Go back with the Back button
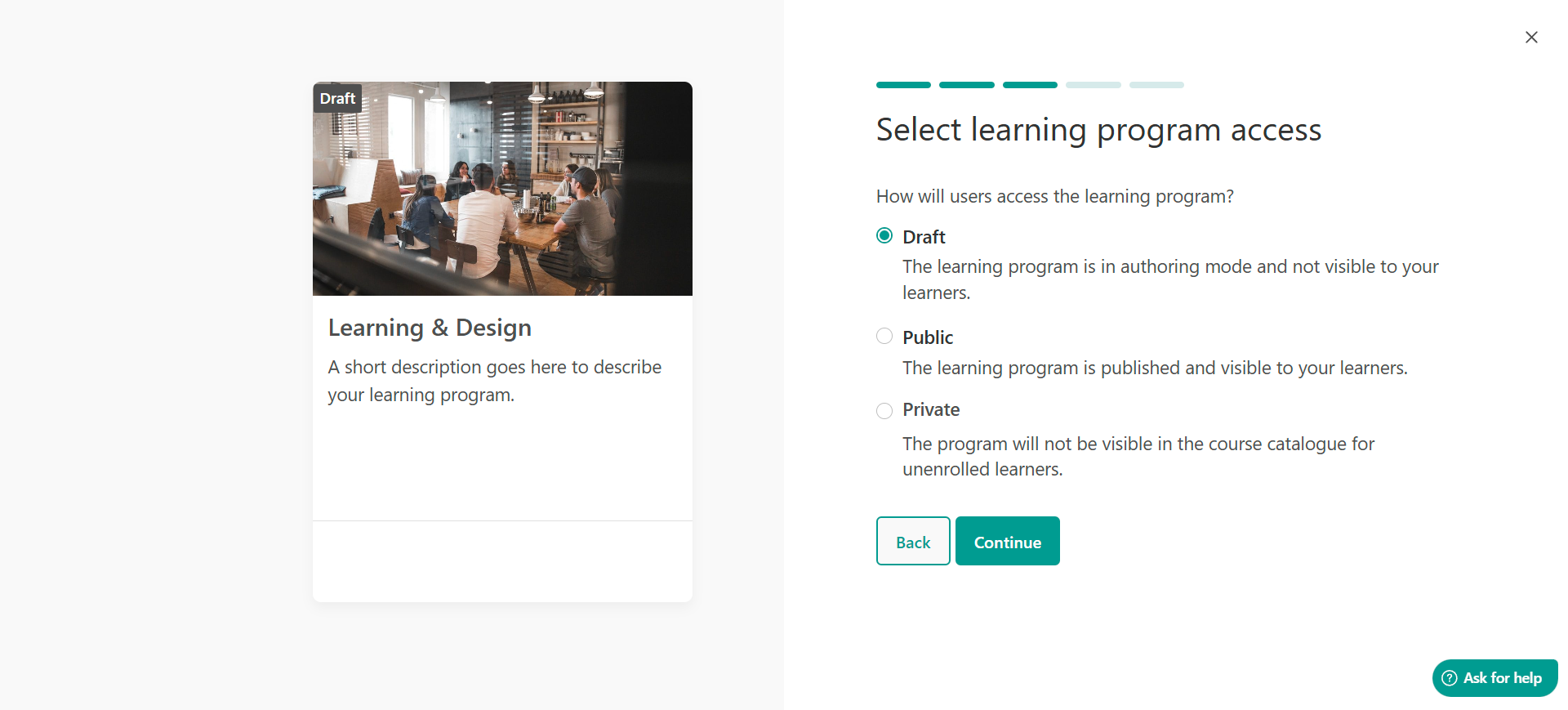 [x=913, y=541]
